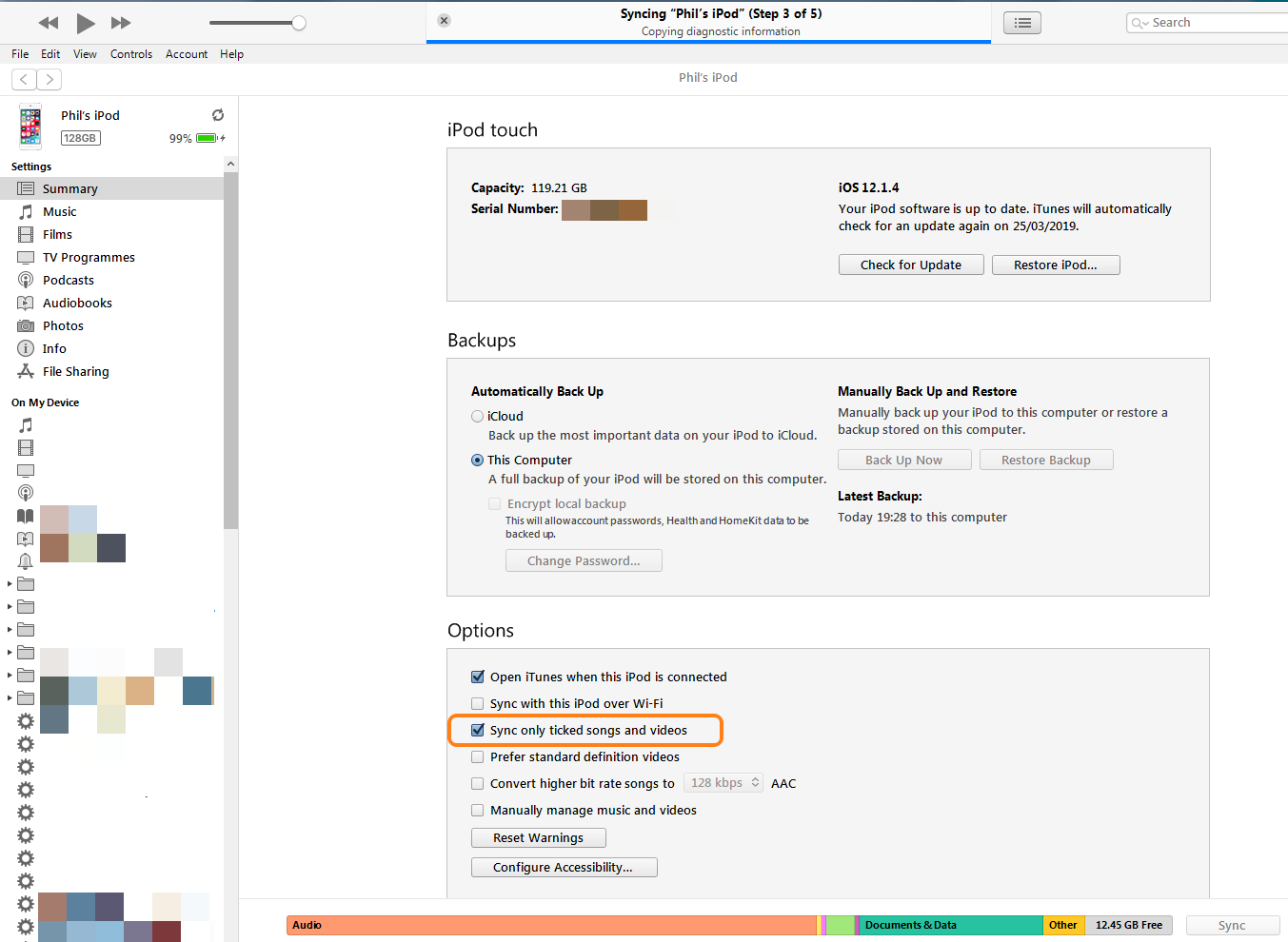
Task: Select the Films settings icon
Action: [x=26, y=234]
